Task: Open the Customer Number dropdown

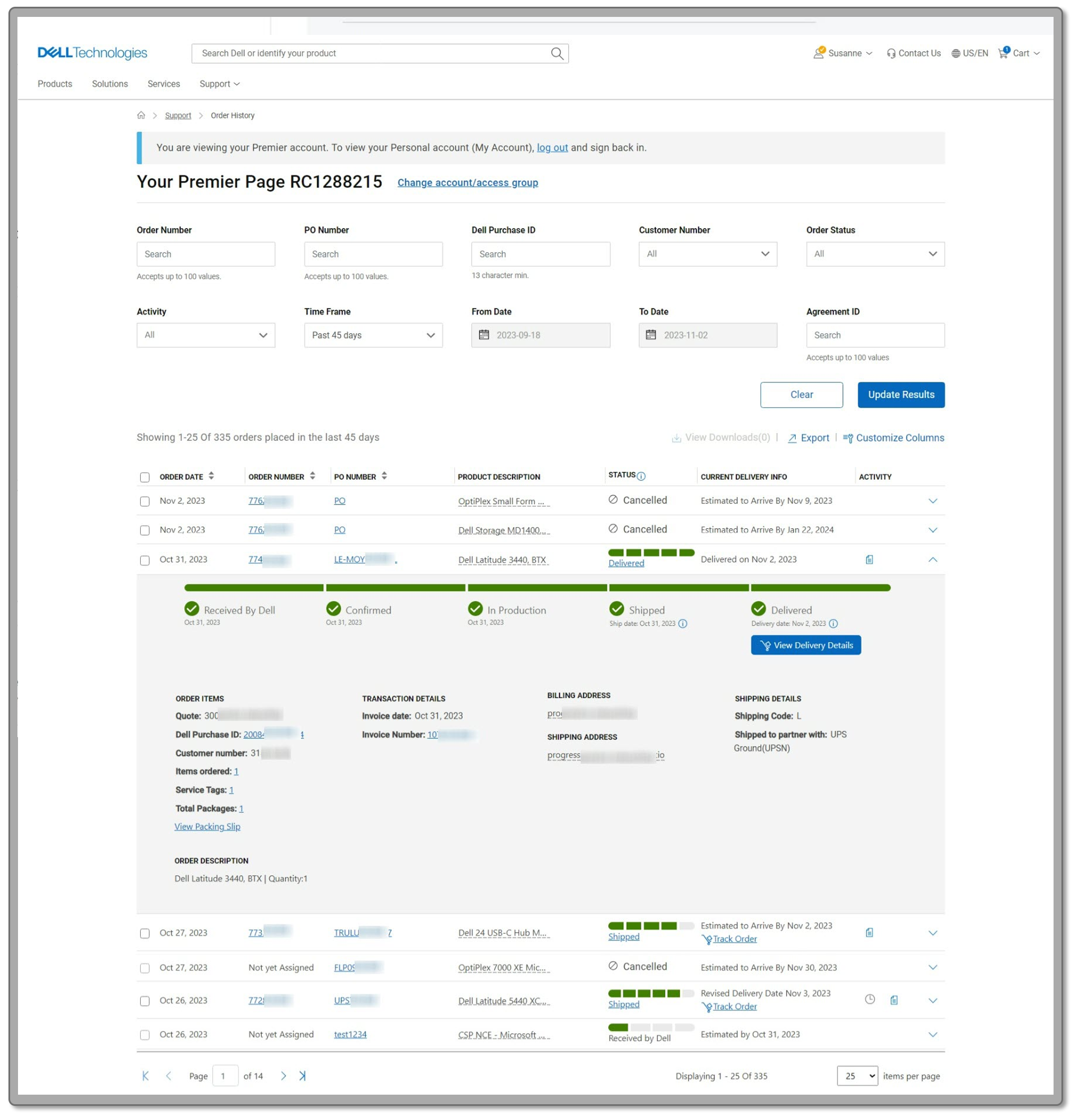Action: (708, 254)
